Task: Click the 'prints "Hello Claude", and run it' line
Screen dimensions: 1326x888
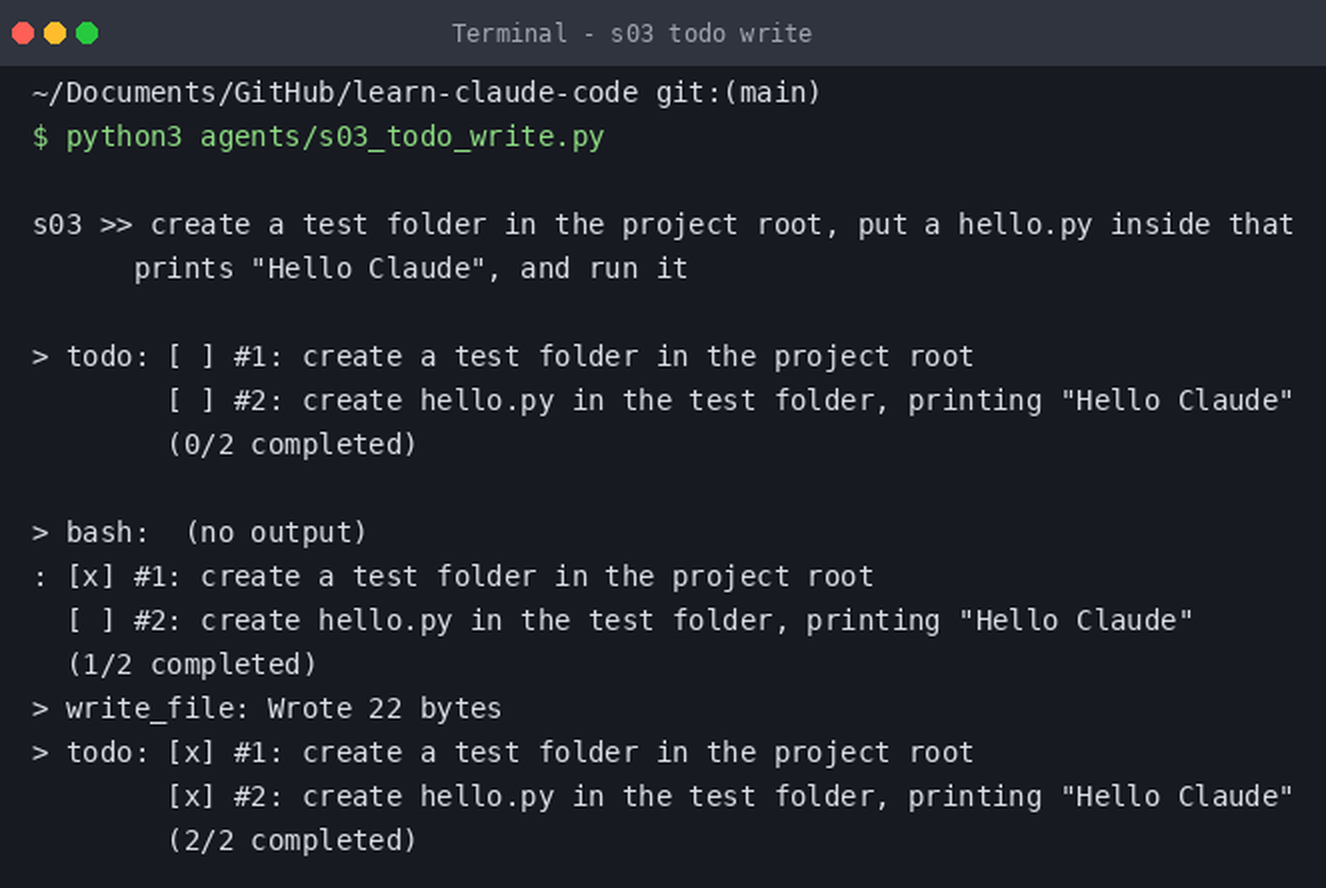Action: 411,269
